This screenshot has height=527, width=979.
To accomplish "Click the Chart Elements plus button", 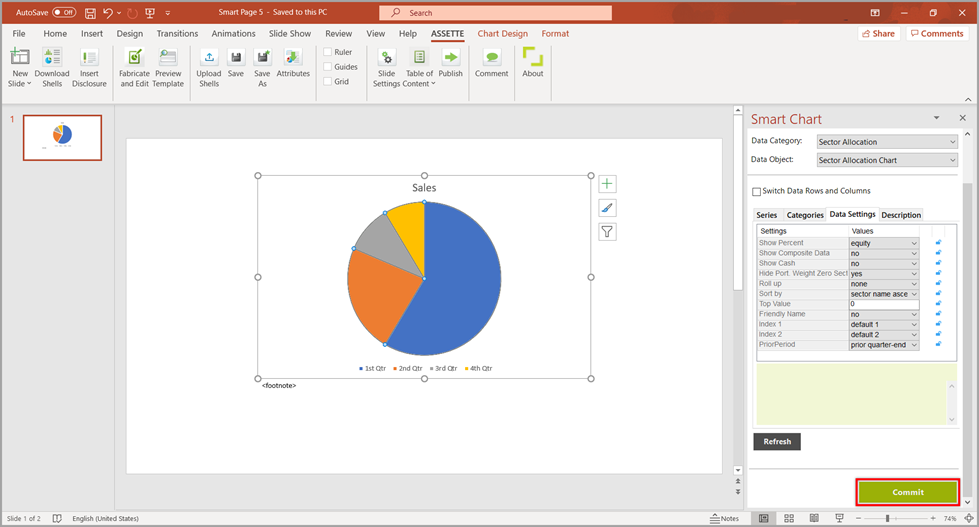I will tap(607, 184).
